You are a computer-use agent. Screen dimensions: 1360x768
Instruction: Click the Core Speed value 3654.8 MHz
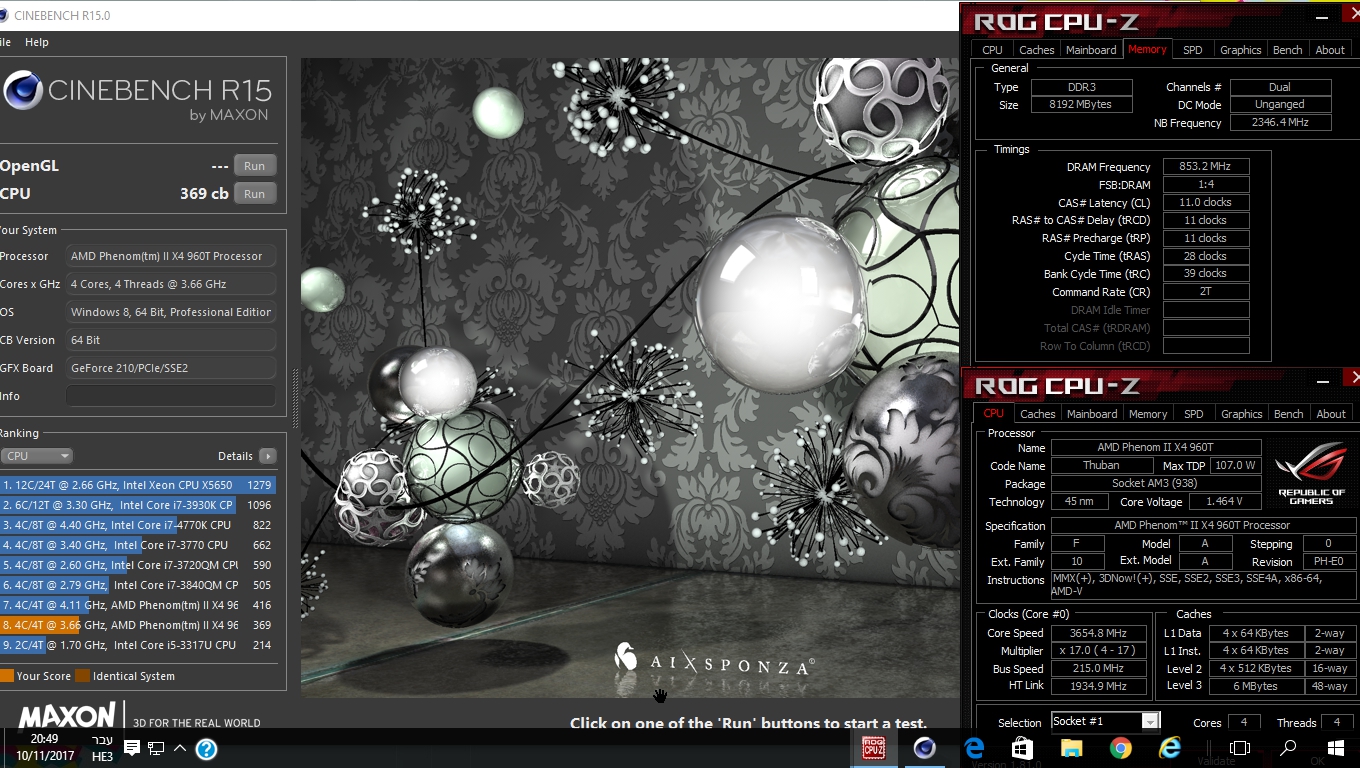pos(1098,633)
